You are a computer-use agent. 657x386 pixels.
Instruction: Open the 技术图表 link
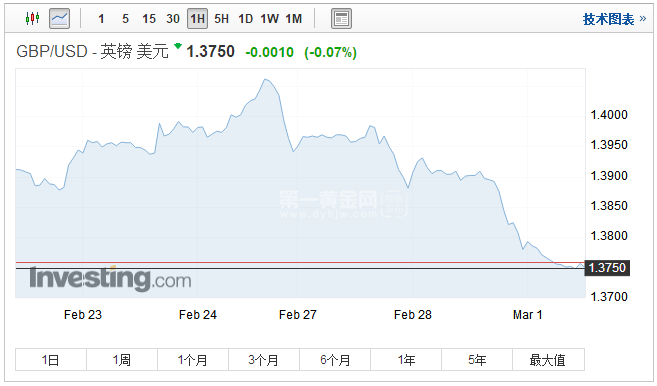pyautogui.click(x=608, y=19)
